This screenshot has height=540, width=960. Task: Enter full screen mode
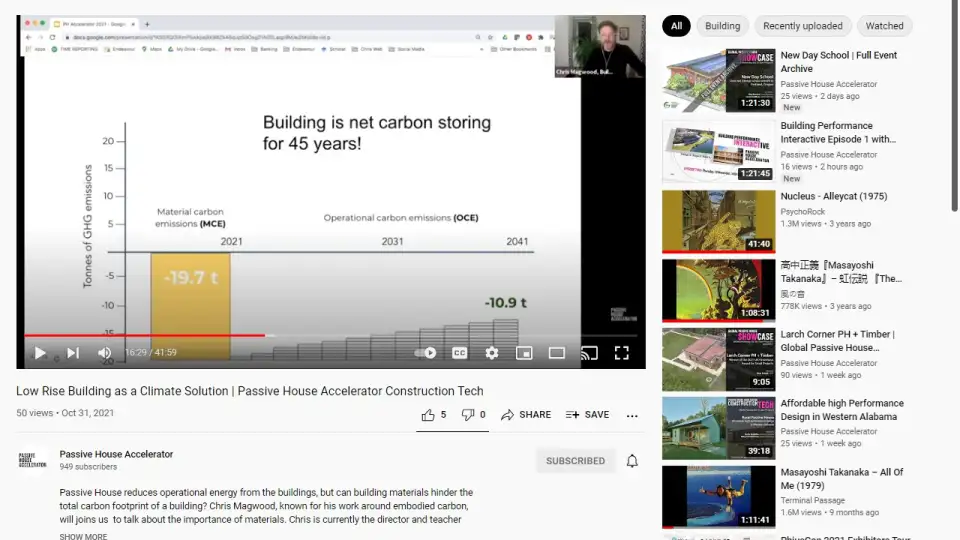tap(621, 353)
